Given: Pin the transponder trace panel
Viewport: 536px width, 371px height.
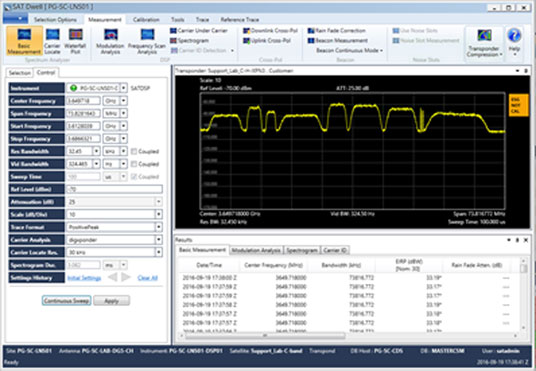Looking at the screenshot, I should [526, 71].
